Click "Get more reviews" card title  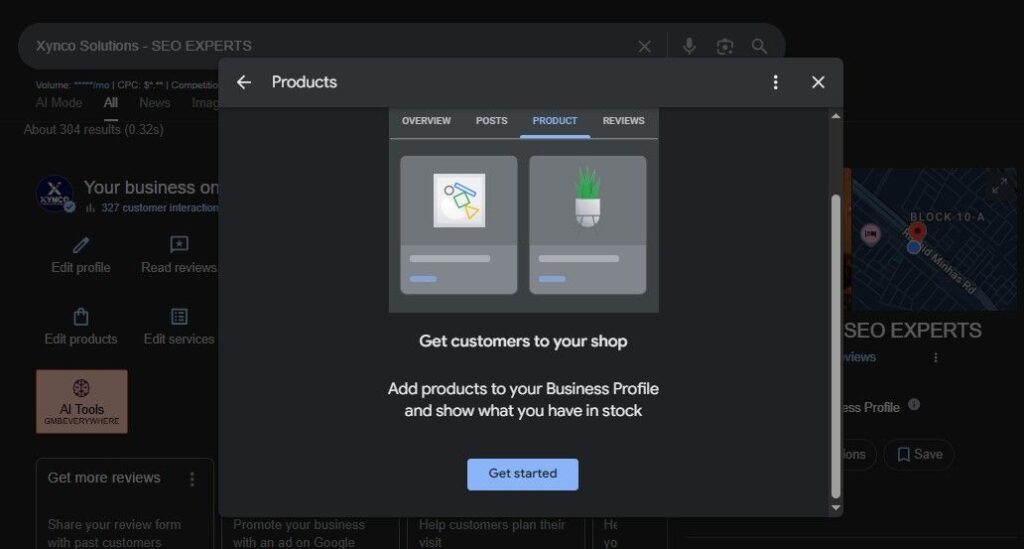pyautogui.click(x=104, y=478)
